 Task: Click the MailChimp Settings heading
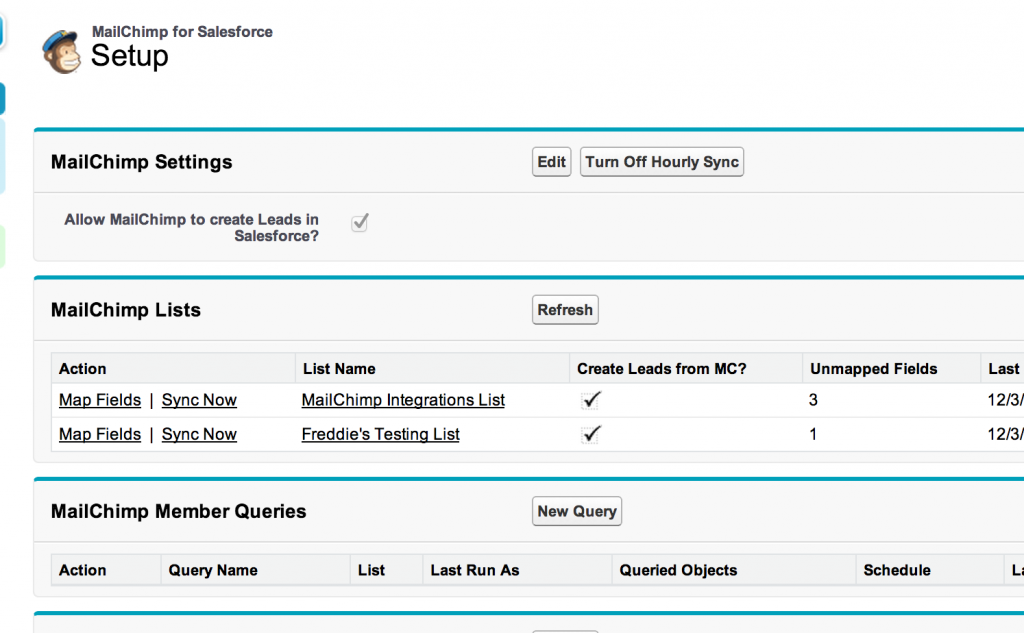(x=142, y=162)
